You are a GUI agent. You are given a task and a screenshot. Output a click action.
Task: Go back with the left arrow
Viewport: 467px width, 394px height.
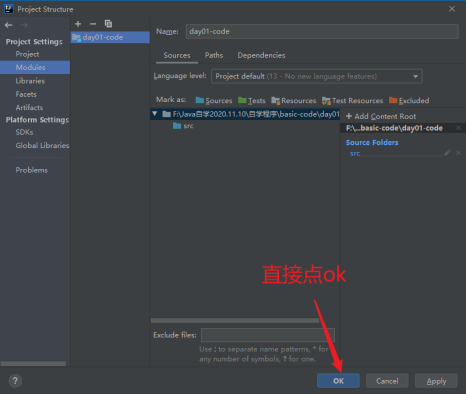click(x=8, y=25)
